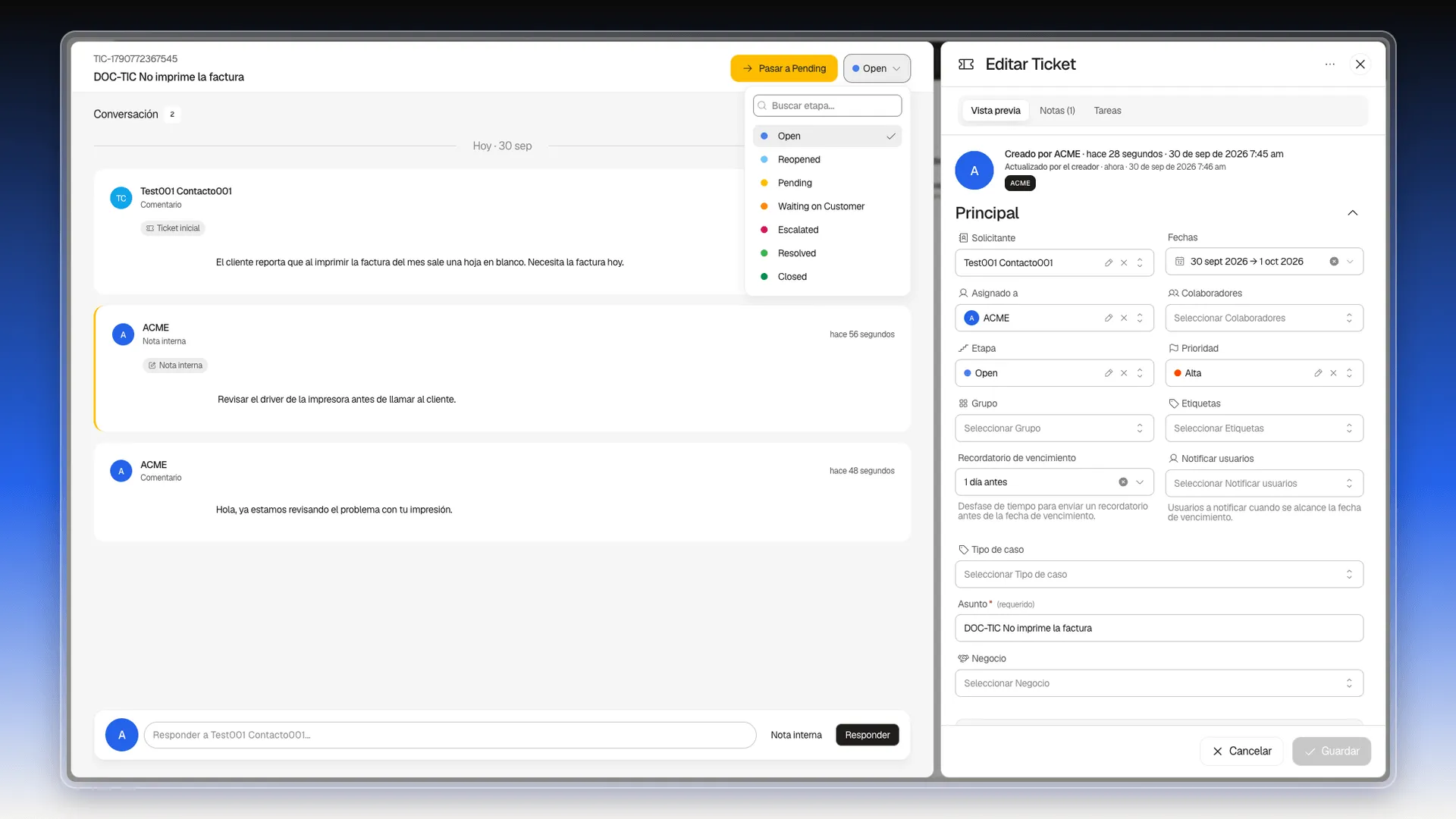Click the Buscar etapa search field
The height and width of the screenshot is (819, 1456).
[x=827, y=105]
